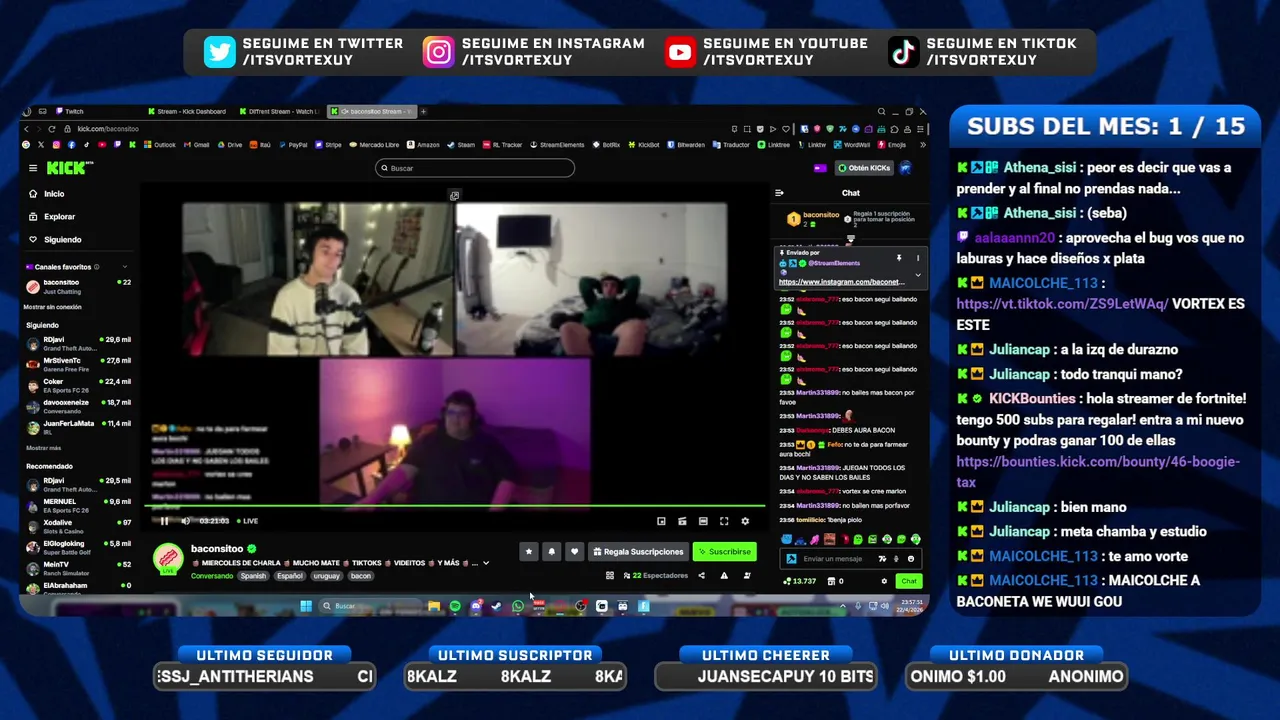The height and width of the screenshot is (720, 1280).
Task: Open mini player picture-in-picture icon
Action: tap(661, 521)
